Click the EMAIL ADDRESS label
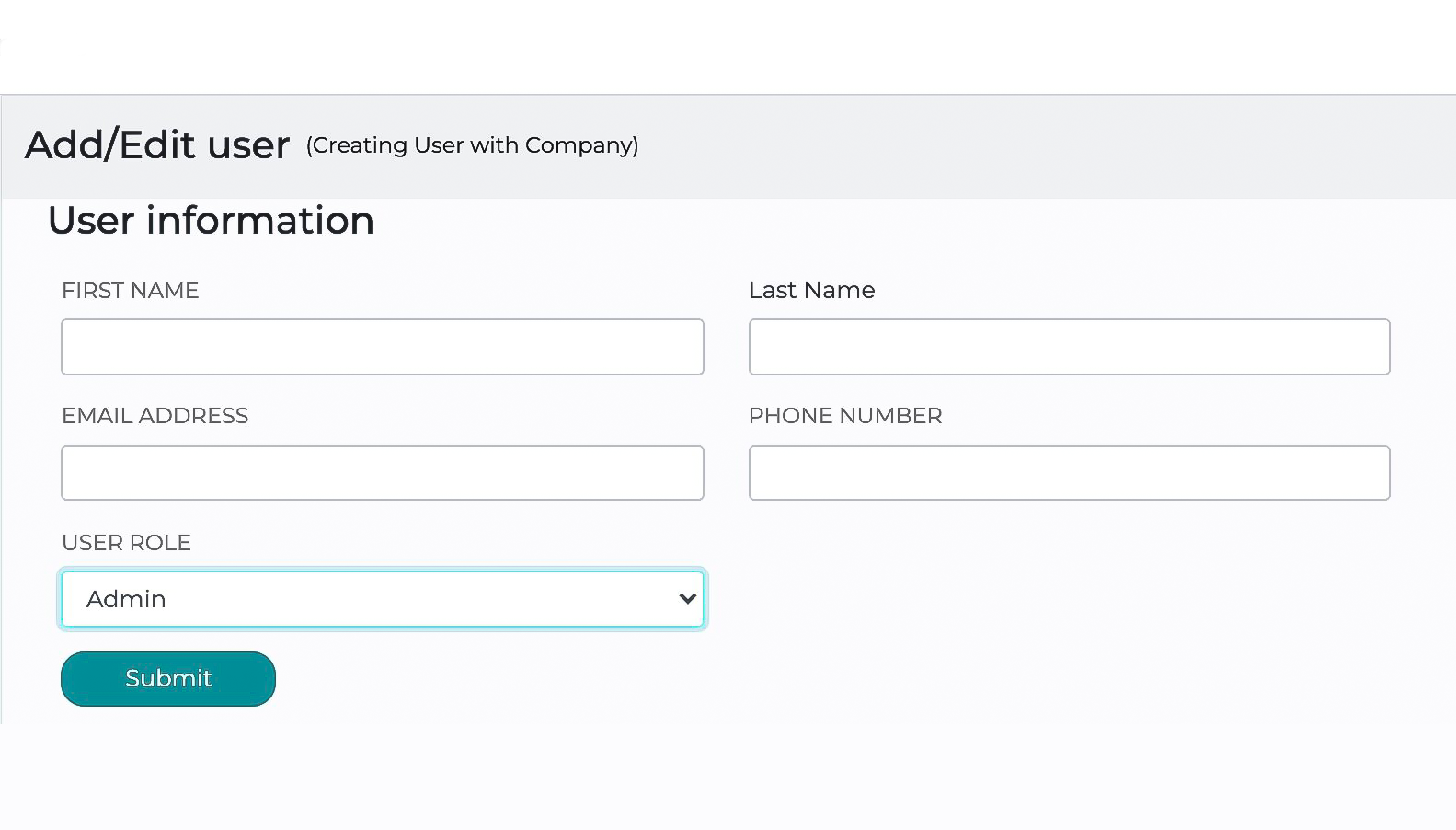 (155, 416)
